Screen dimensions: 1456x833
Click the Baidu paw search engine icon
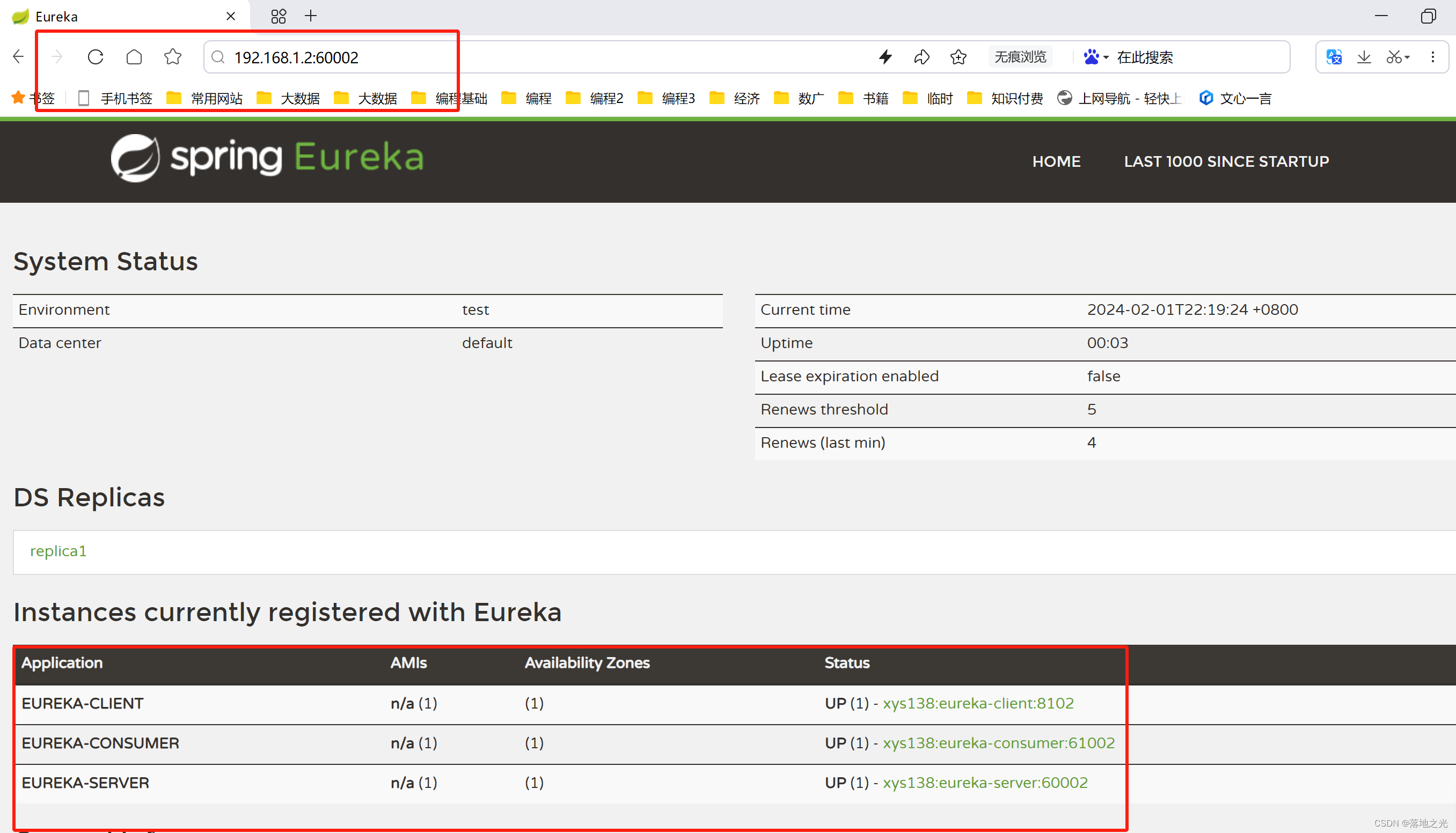[1092, 57]
